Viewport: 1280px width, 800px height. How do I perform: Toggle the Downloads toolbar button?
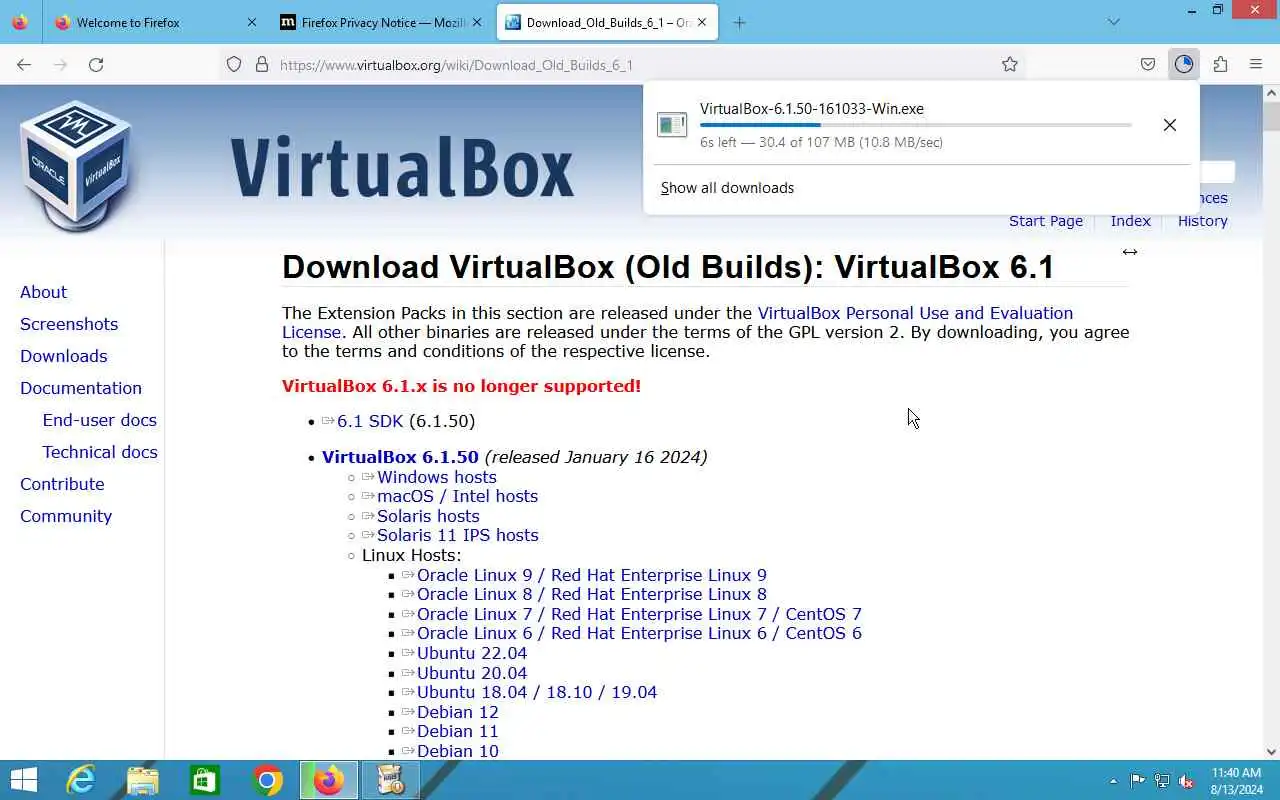pyautogui.click(x=1184, y=64)
